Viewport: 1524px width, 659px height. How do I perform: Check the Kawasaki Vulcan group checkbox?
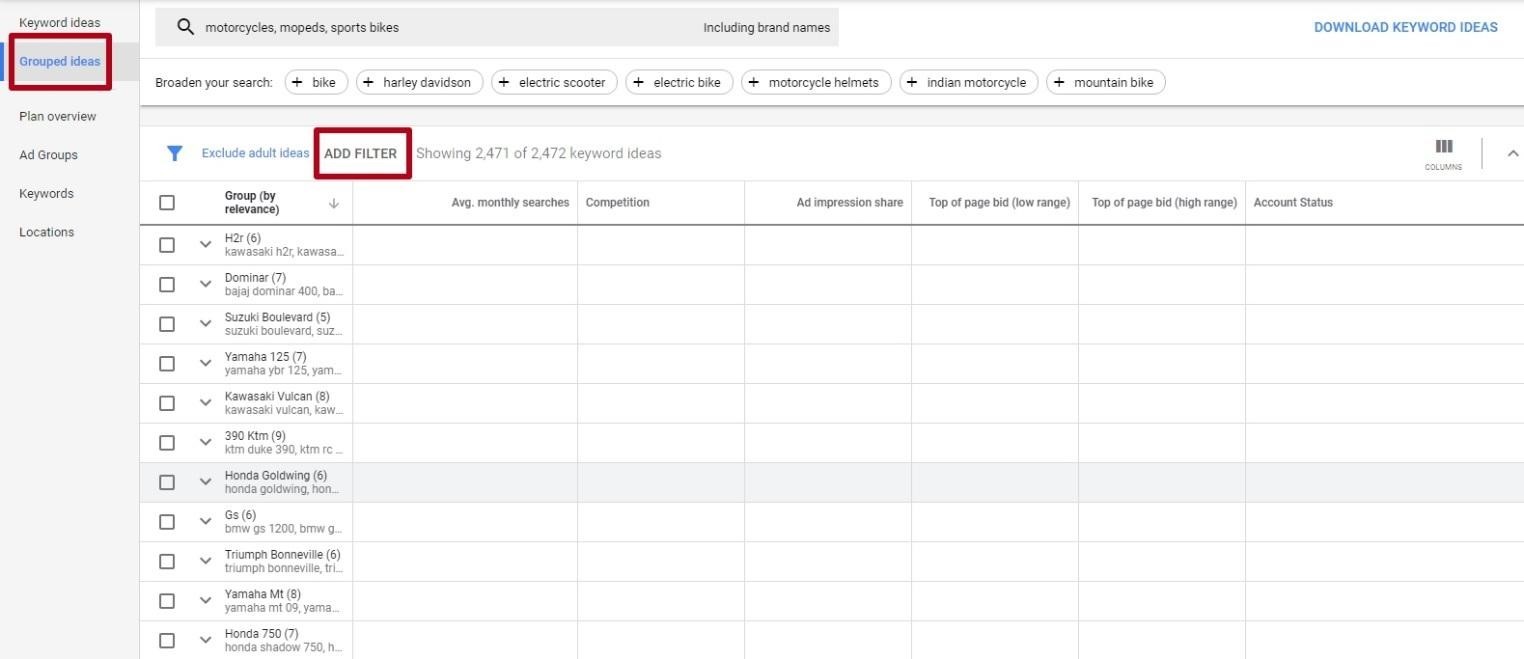pyautogui.click(x=167, y=403)
